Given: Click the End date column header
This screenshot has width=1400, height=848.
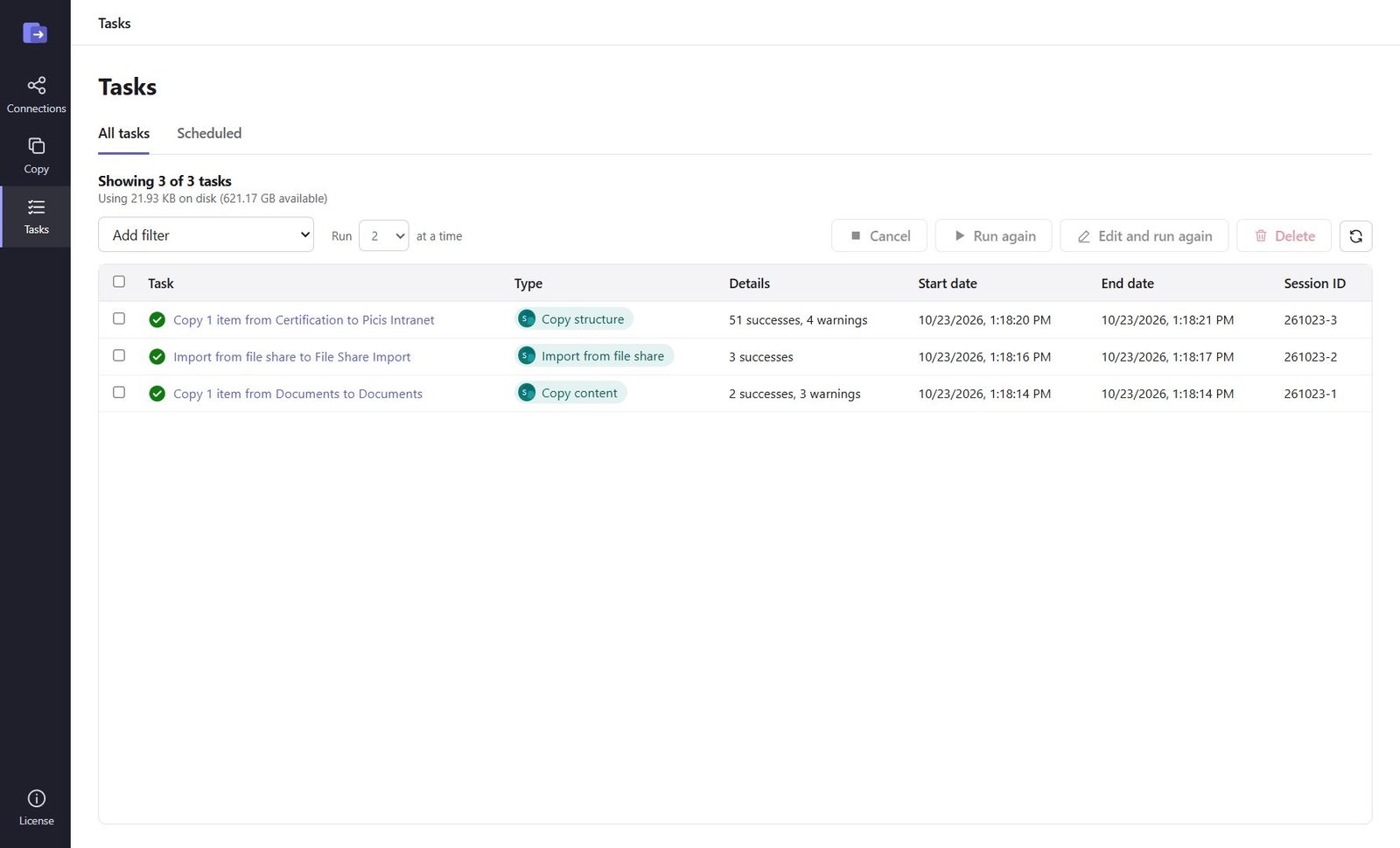Looking at the screenshot, I should pyautogui.click(x=1128, y=284).
